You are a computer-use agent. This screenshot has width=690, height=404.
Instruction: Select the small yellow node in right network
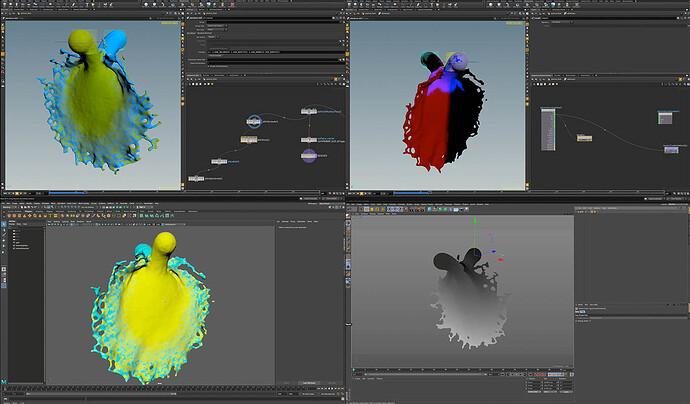[584, 138]
